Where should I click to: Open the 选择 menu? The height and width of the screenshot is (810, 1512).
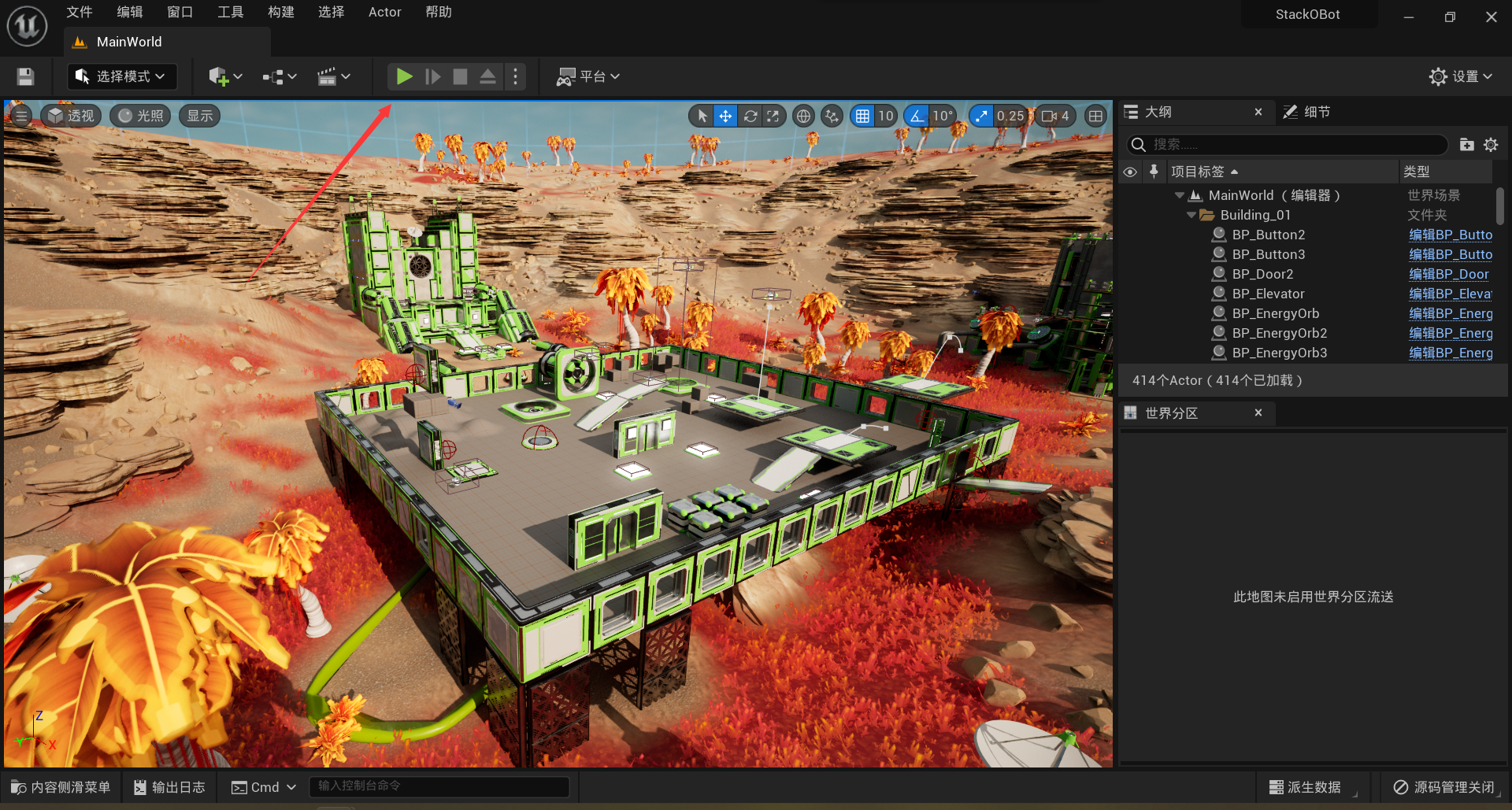coord(331,12)
